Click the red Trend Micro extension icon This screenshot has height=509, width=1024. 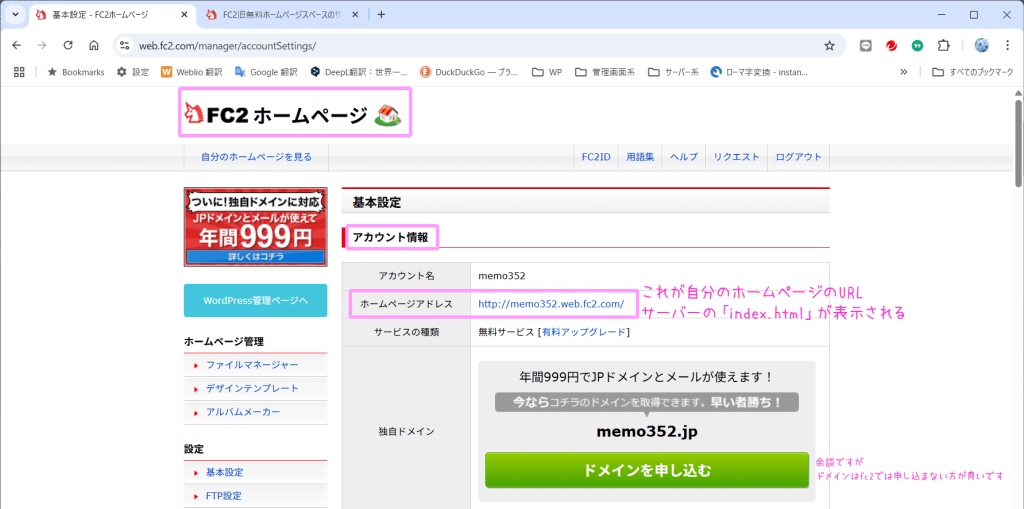coord(891,46)
